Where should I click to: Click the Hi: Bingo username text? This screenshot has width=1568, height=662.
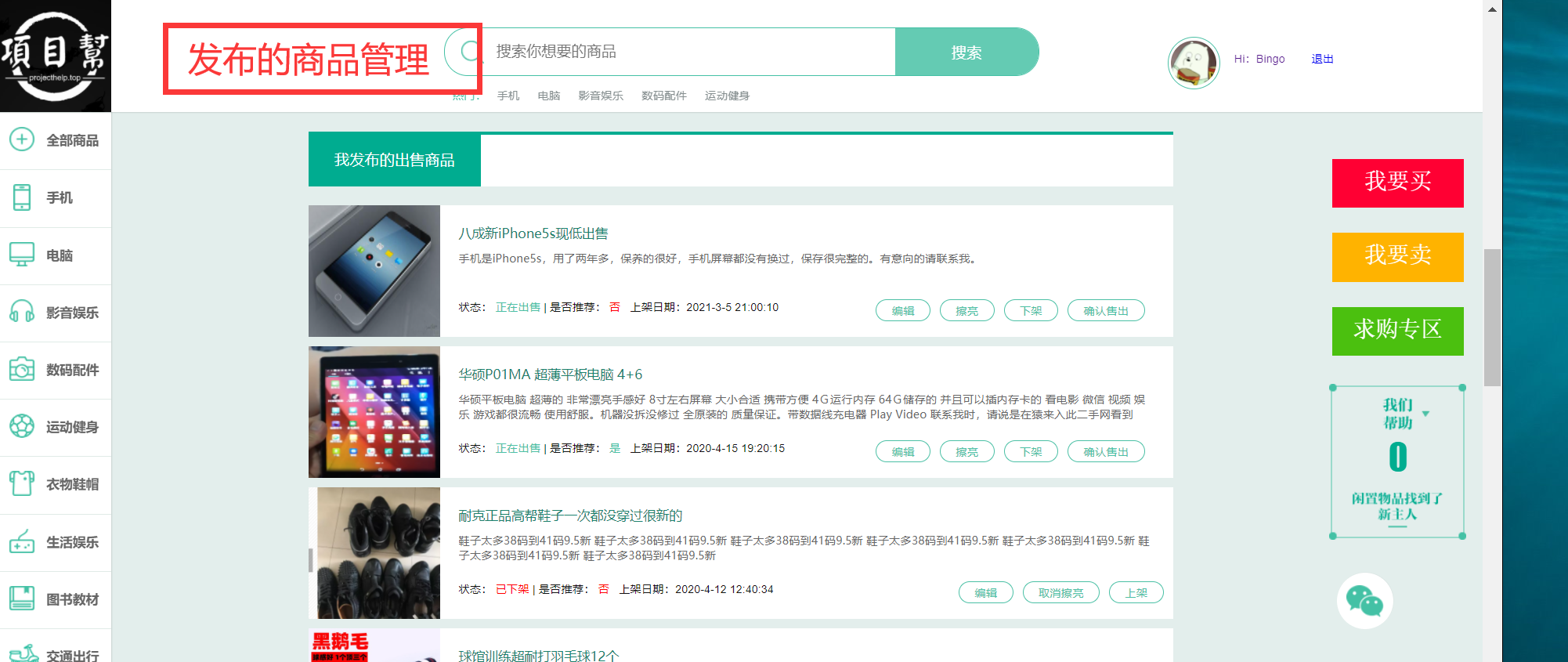[1259, 59]
